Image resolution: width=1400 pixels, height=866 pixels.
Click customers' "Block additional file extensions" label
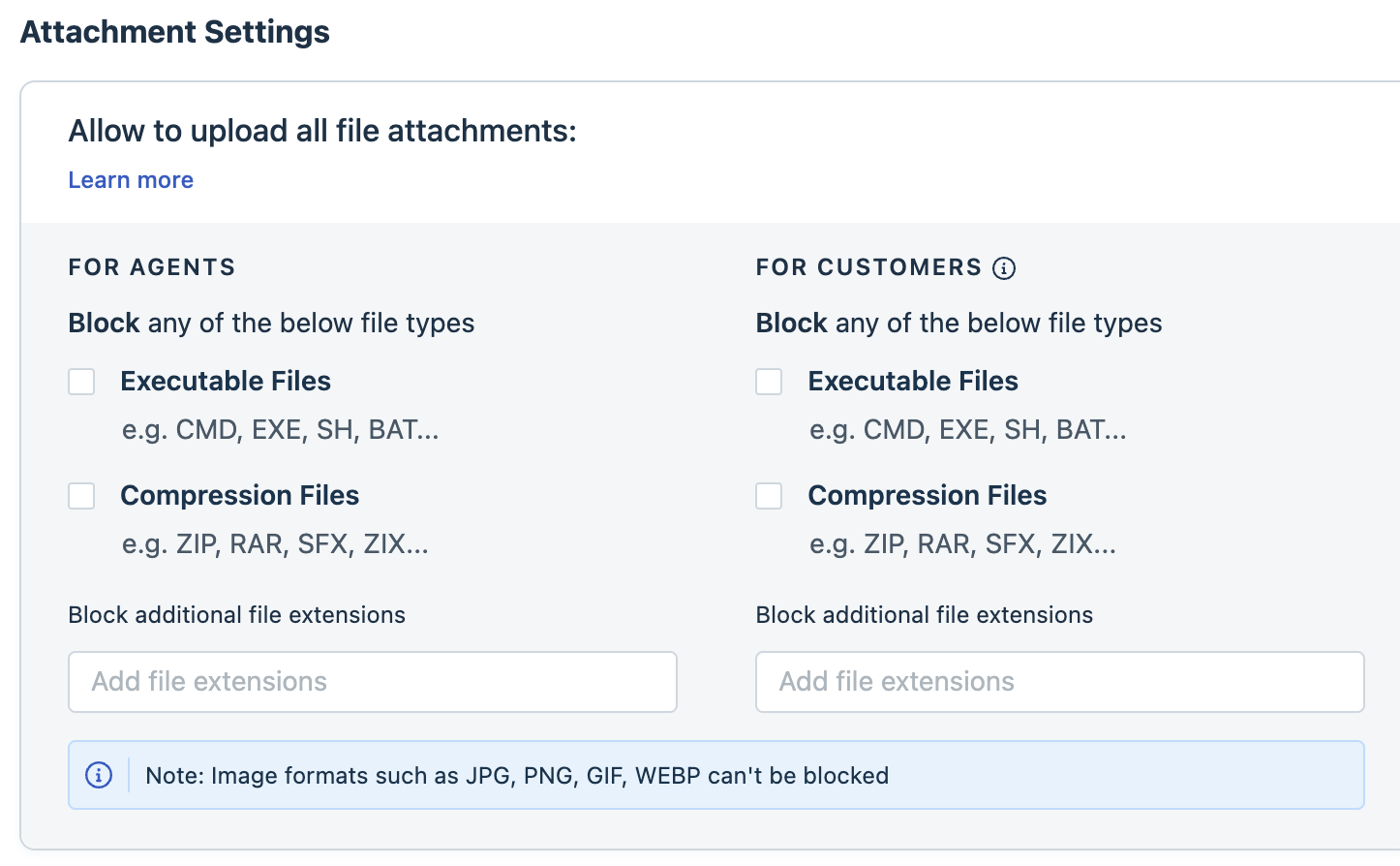(x=924, y=615)
